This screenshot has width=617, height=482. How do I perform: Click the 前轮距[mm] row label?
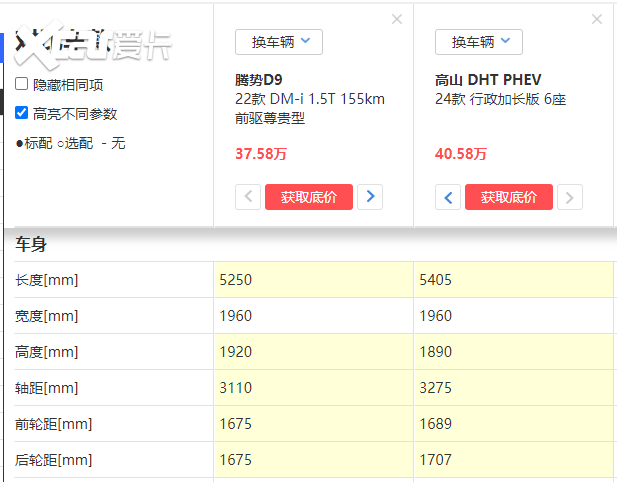click(54, 424)
